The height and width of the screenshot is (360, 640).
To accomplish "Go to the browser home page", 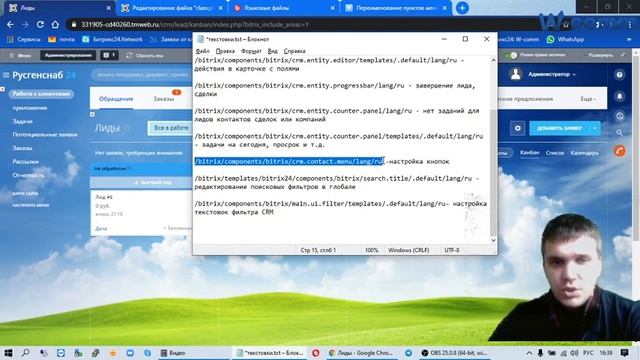I will point(55,24).
